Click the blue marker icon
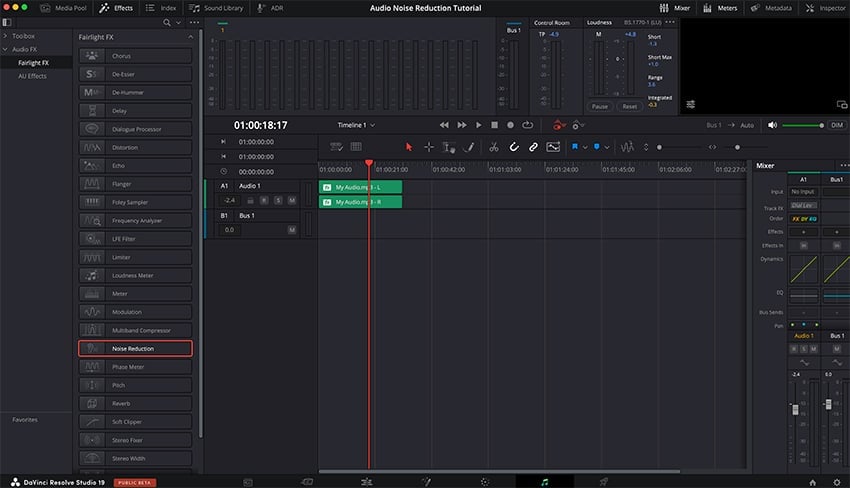The height and width of the screenshot is (488, 850). point(596,147)
